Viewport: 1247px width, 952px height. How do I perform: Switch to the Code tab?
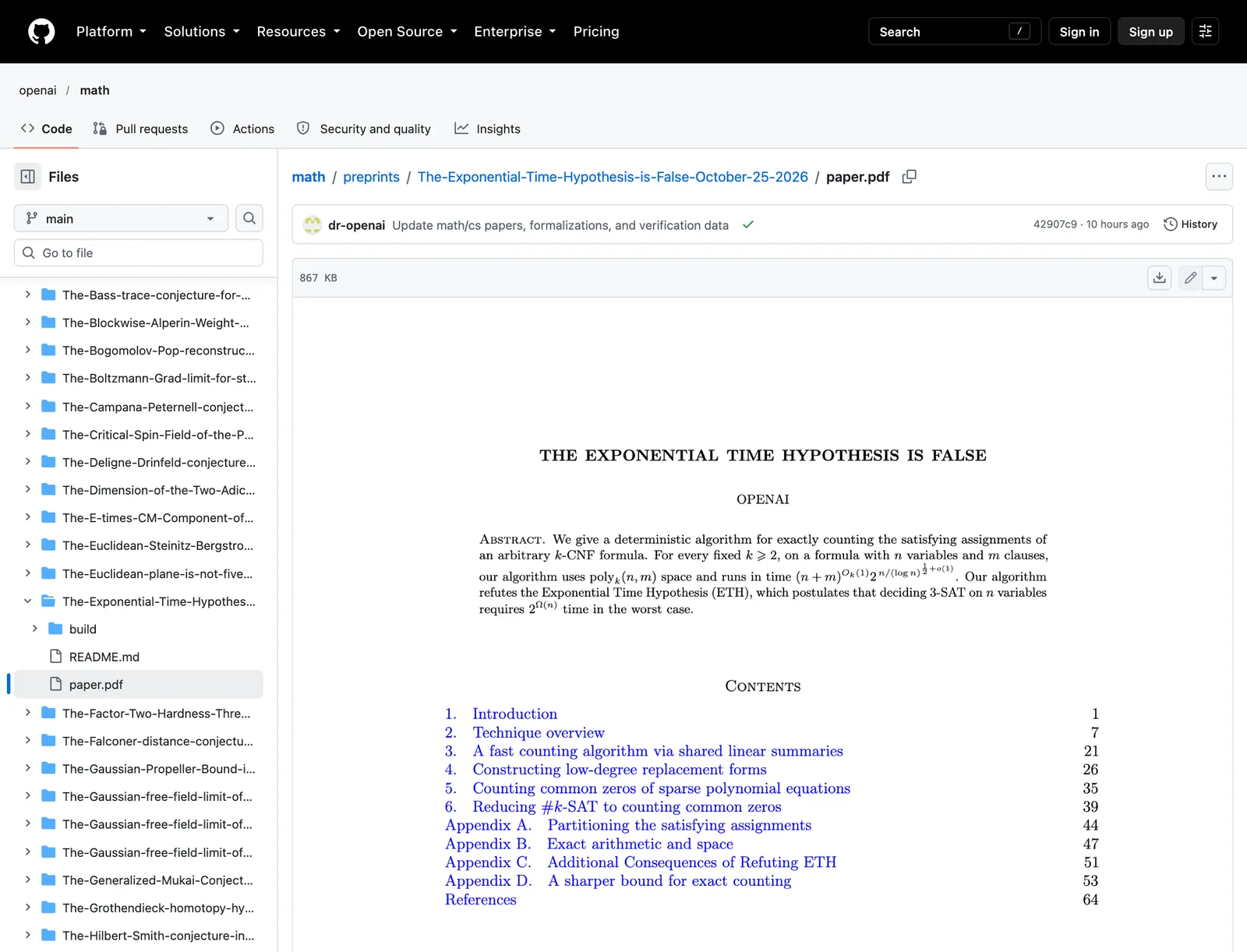tap(47, 129)
